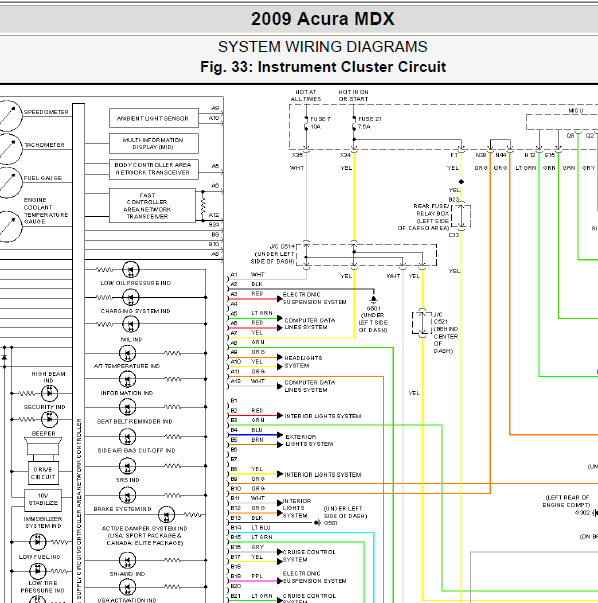The height and width of the screenshot is (603, 598).
Task: Select the Fast Controller Area Network Transceiver box
Action: tap(152, 205)
